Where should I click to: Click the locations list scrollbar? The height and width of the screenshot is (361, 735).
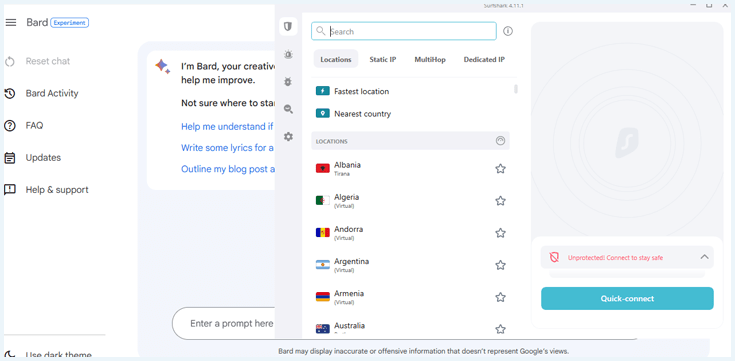click(516, 89)
